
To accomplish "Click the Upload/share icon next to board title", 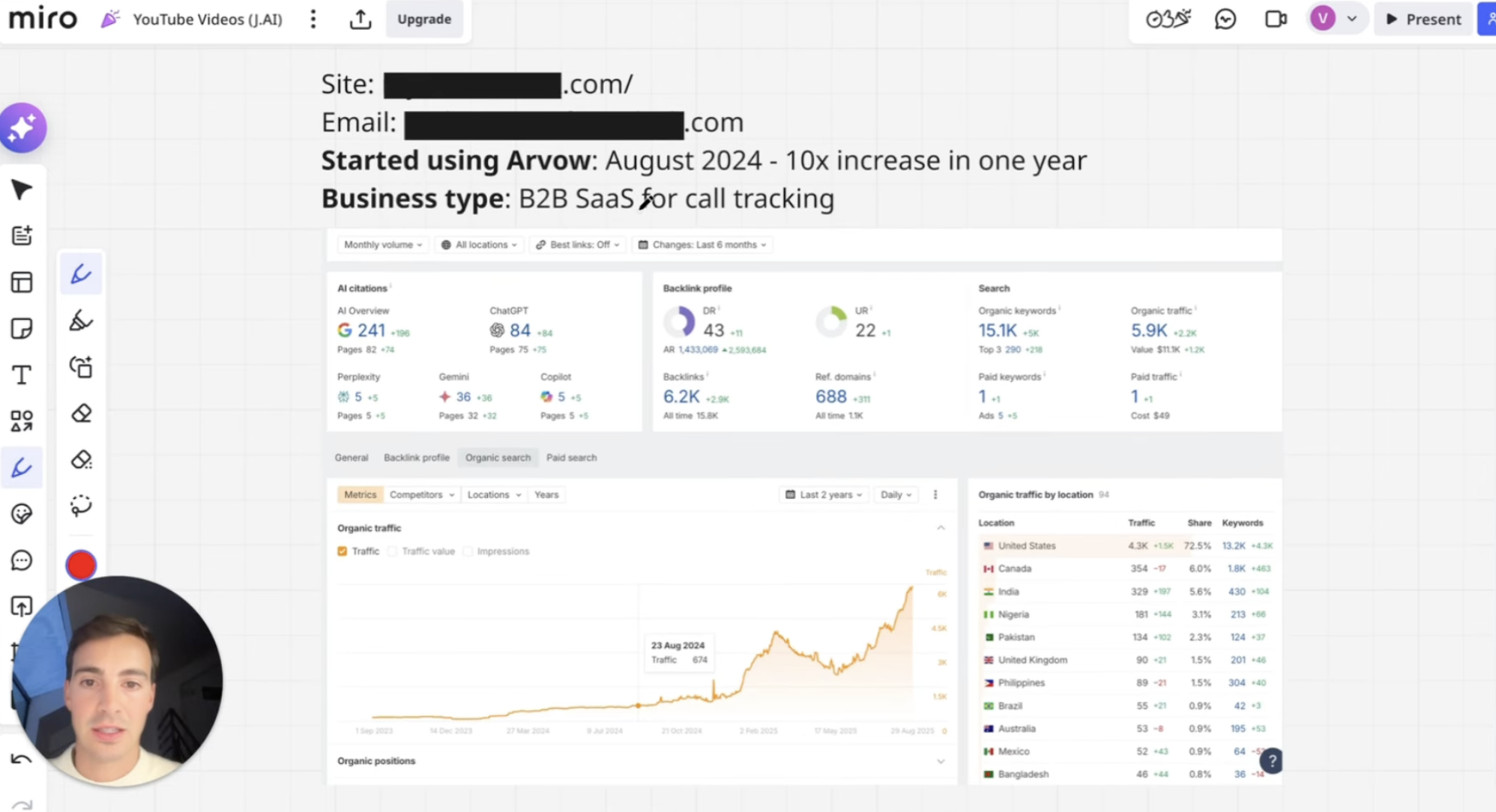I will (361, 19).
